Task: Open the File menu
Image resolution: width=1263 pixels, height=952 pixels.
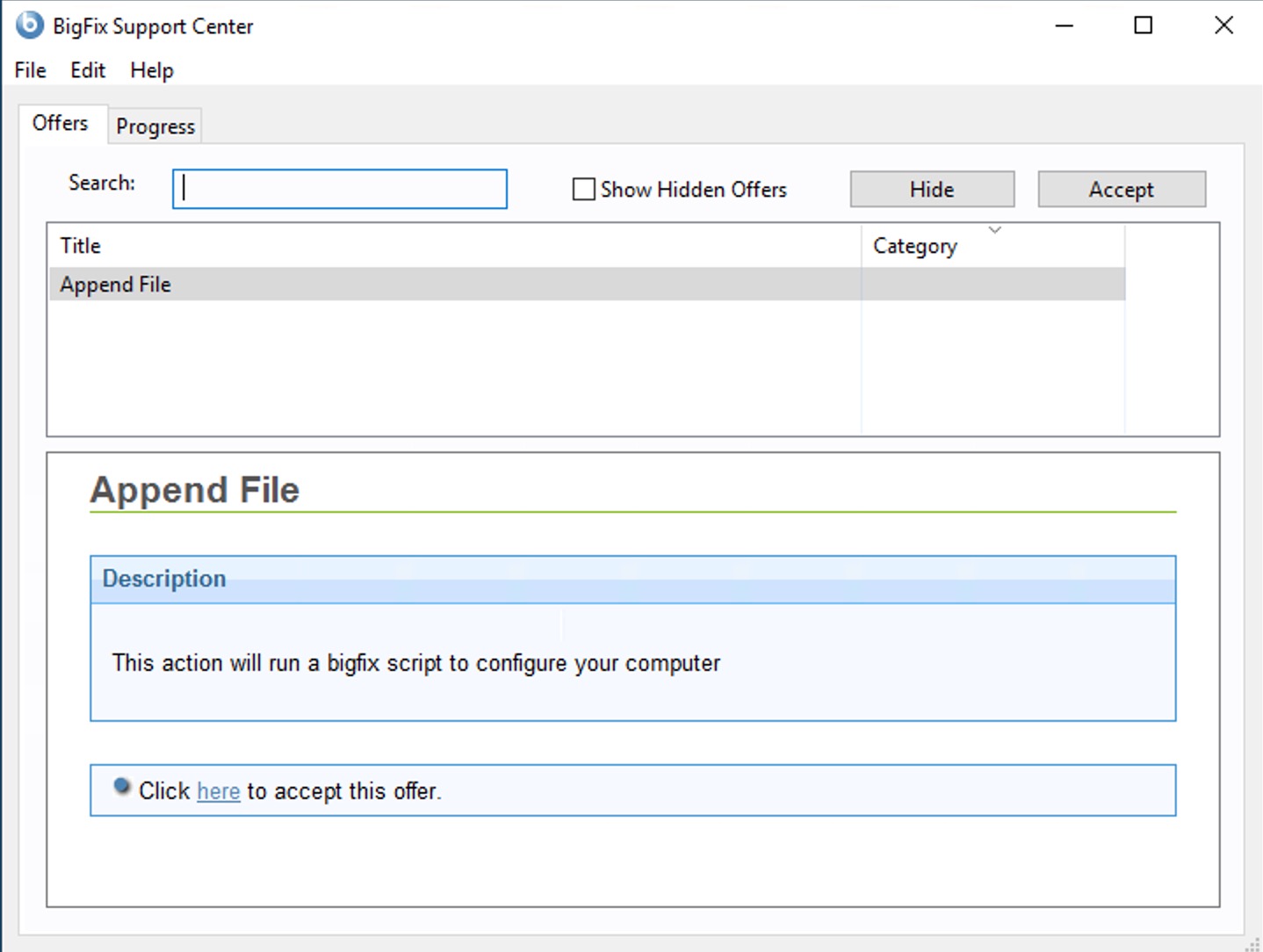Action: click(x=31, y=70)
